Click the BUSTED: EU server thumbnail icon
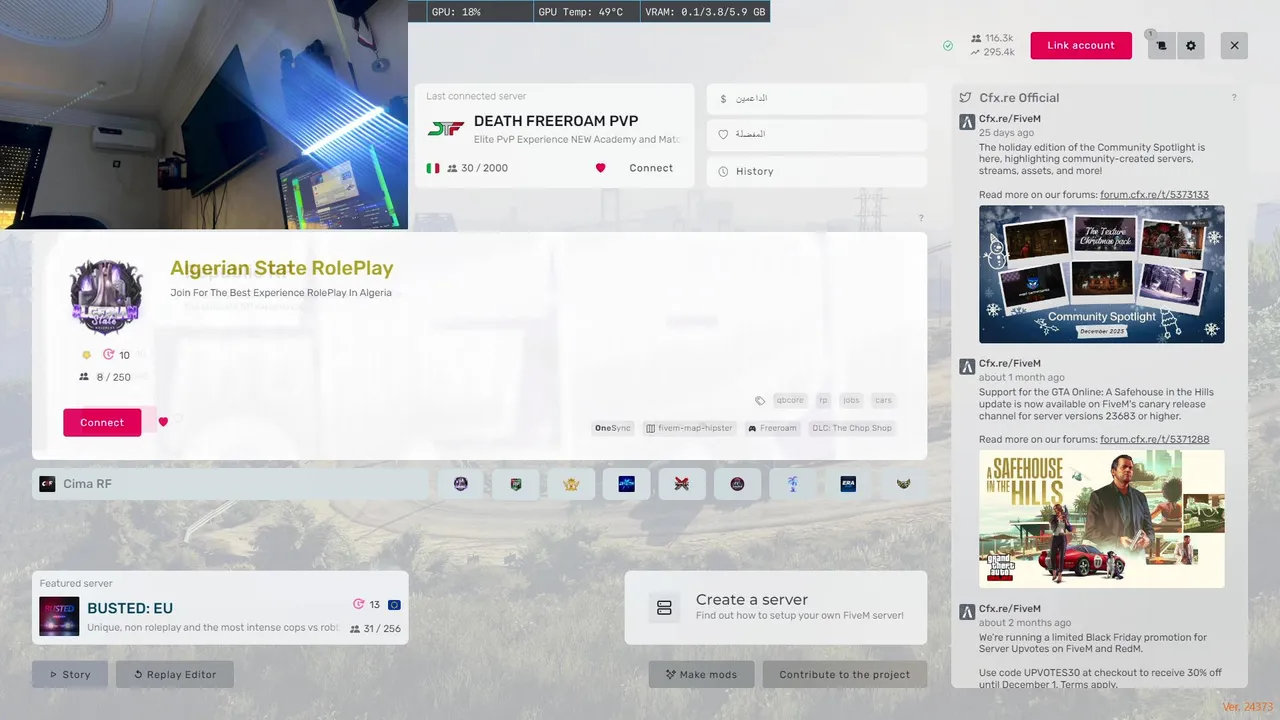This screenshot has height=720, width=1280. [59, 617]
